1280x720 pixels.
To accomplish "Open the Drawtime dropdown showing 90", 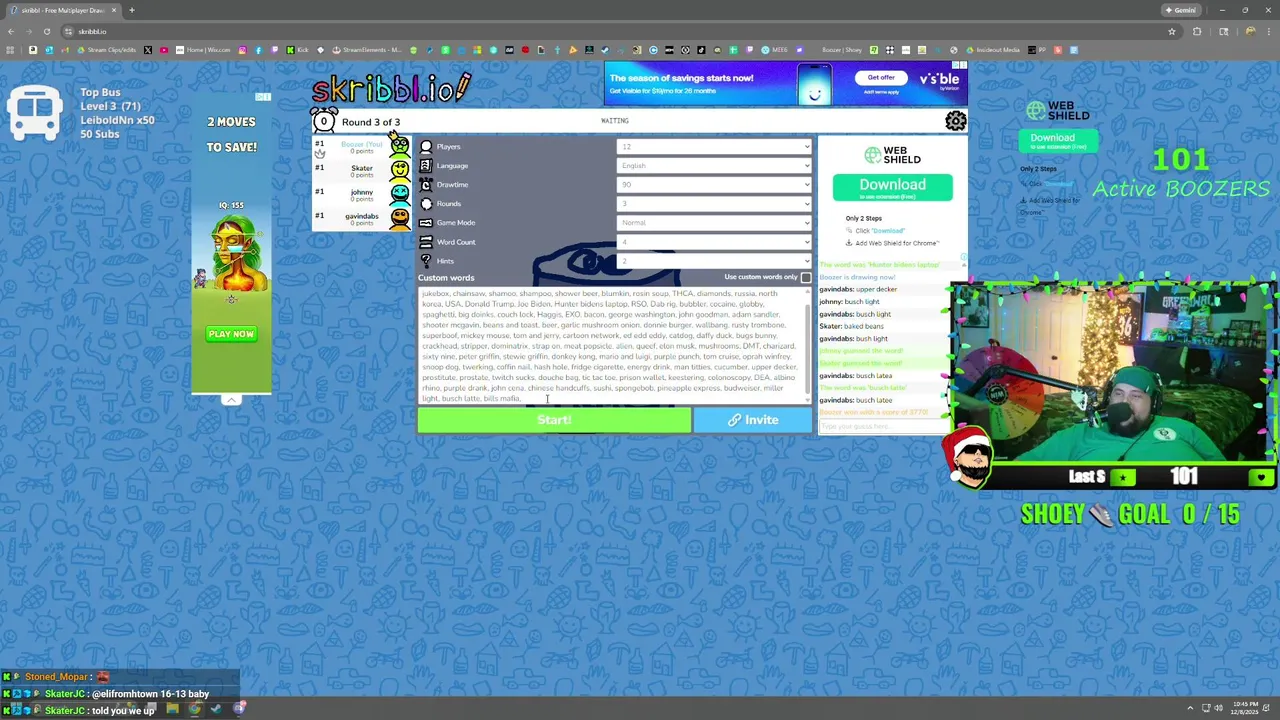I will [x=714, y=185].
